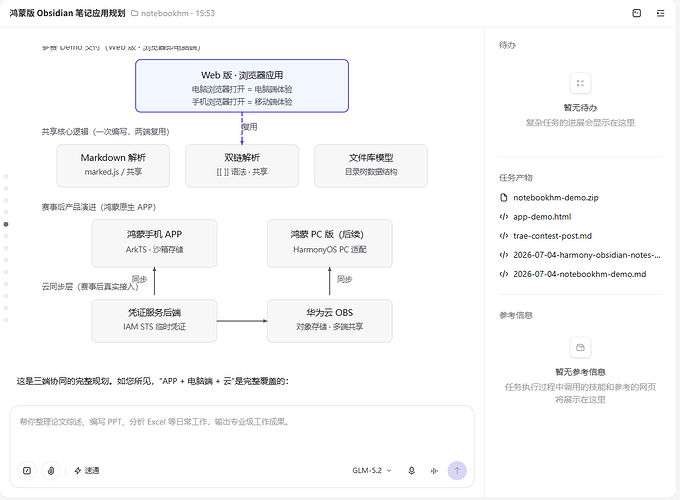This screenshot has width=680, height=500.
Task: Click code icon of 2026-07-04-notebookhm-demo.md
Action: tap(503, 274)
